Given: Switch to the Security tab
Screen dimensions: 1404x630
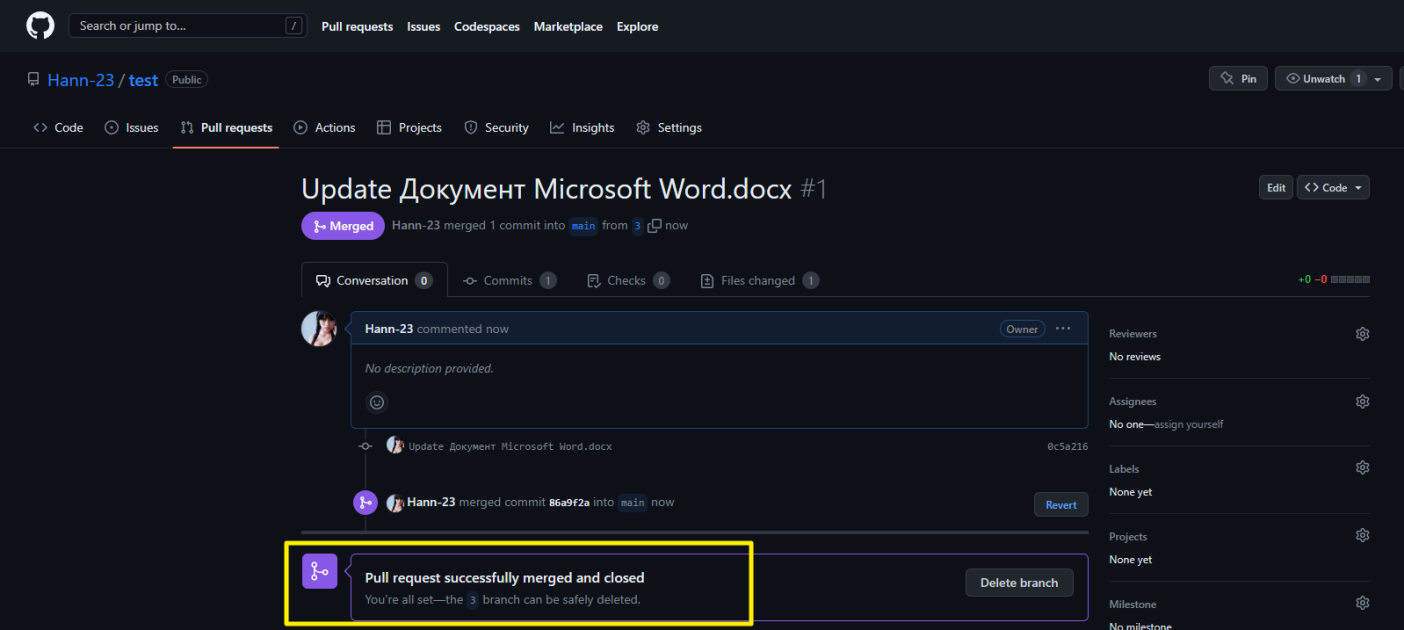Looking at the screenshot, I should 496,128.
